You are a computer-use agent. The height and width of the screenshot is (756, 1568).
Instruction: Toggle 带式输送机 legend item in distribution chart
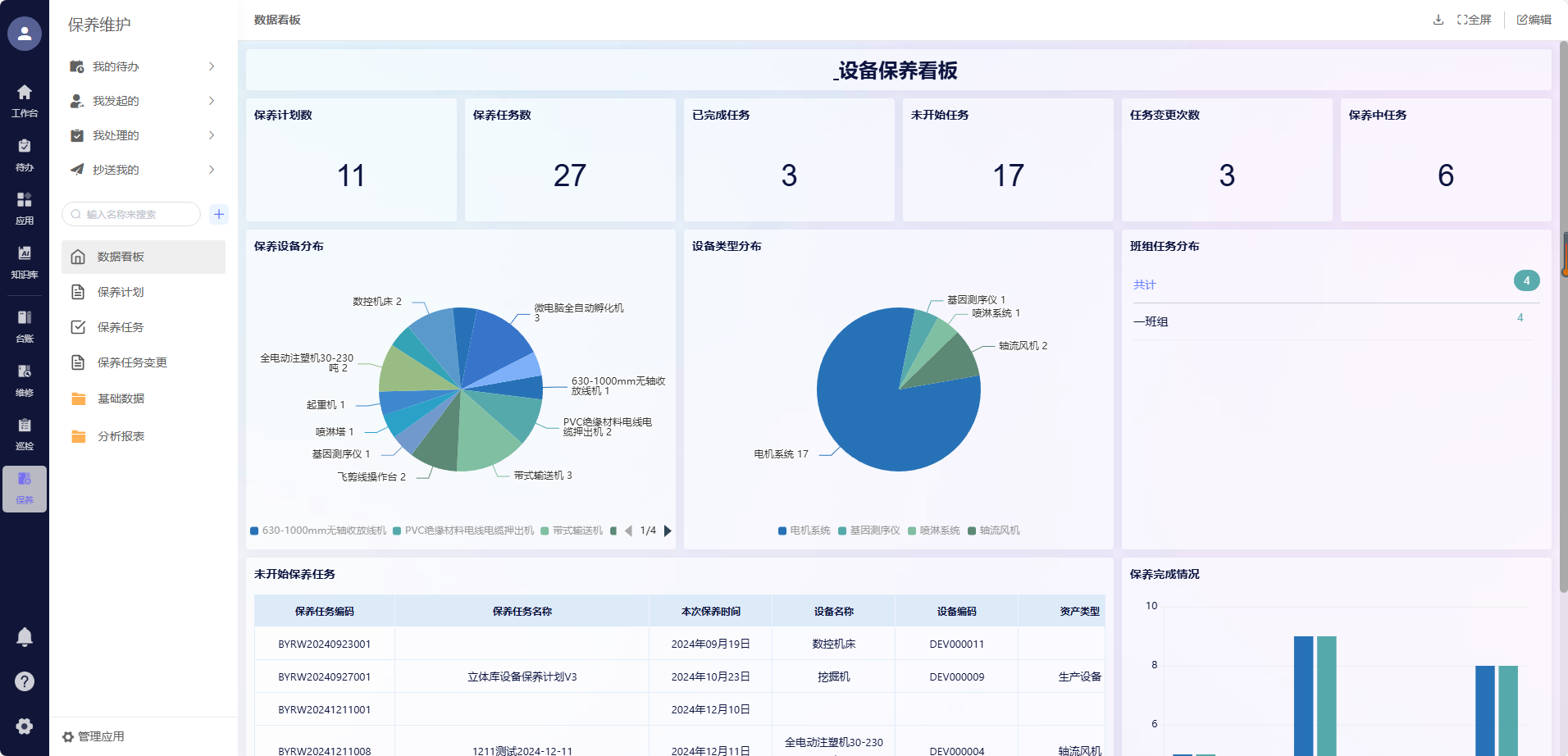tap(572, 531)
